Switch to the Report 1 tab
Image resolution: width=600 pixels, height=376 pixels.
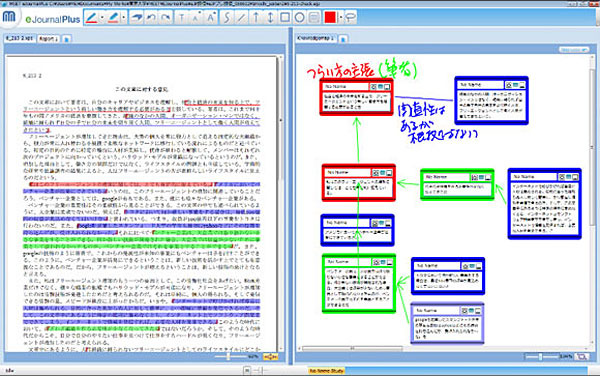coord(49,39)
